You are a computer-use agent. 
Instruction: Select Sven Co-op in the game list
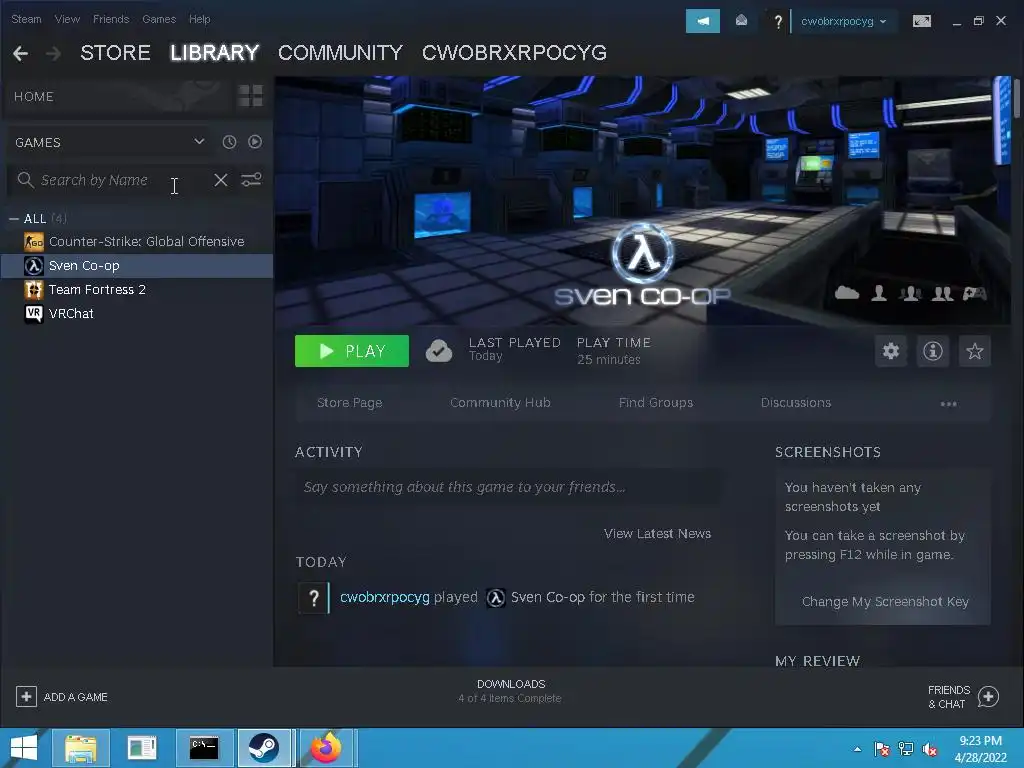[136, 266]
